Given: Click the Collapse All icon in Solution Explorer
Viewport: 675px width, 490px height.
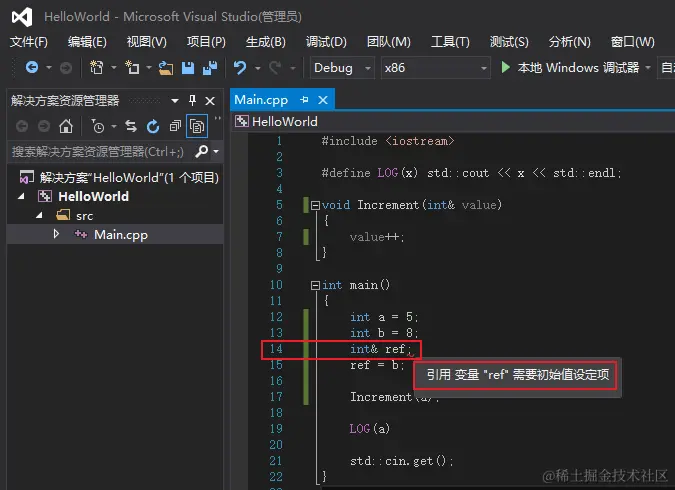Looking at the screenshot, I should 175,126.
